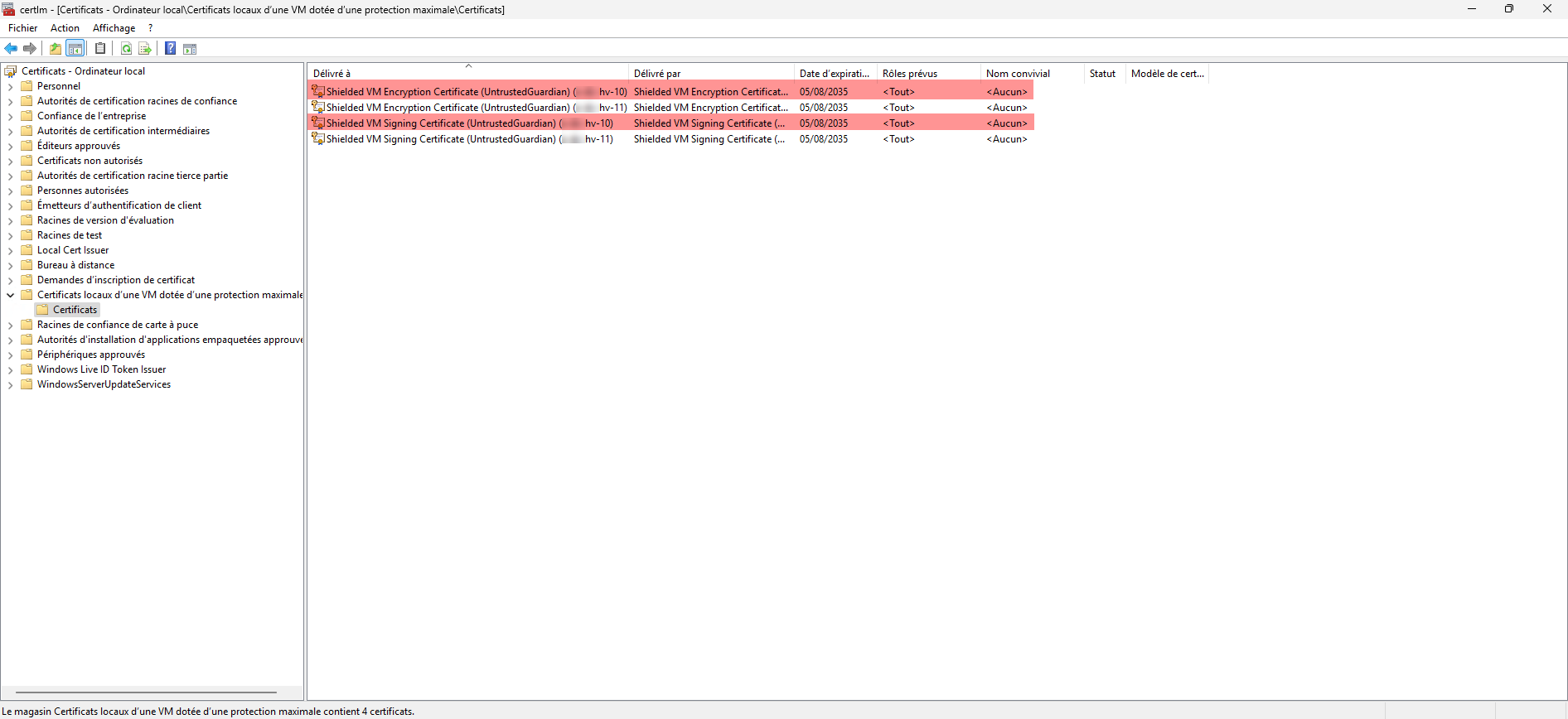Select the Encryption Certificate hv-10 certificate icon

(x=317, y=92)
